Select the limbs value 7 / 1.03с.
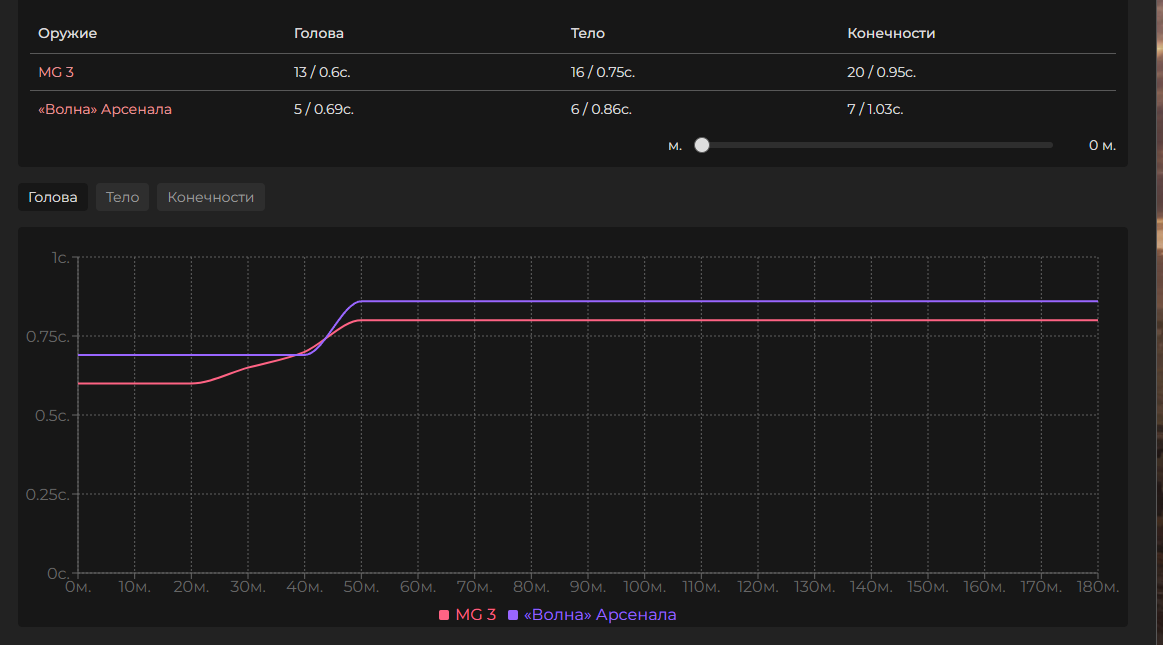Image resolution: width=1163 pixels, height=645 pixels. [875, 109]
